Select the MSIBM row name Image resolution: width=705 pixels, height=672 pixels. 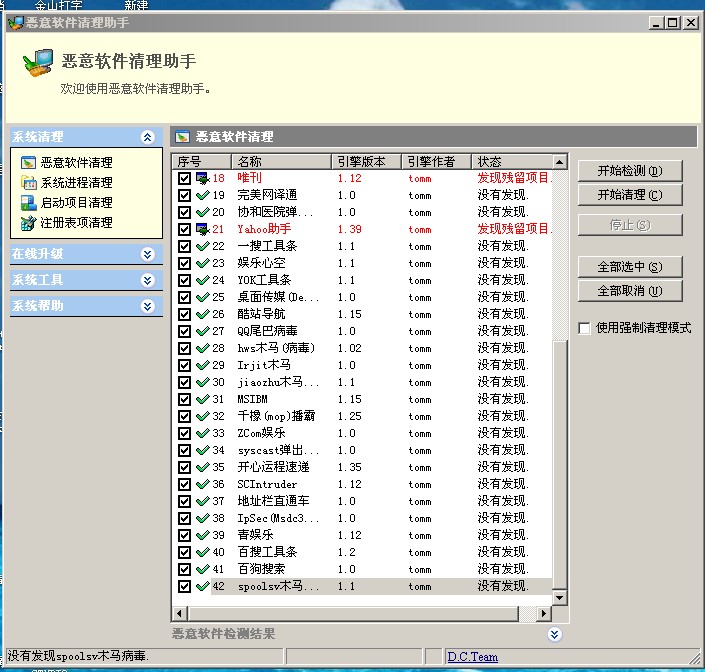coord(252,399)
